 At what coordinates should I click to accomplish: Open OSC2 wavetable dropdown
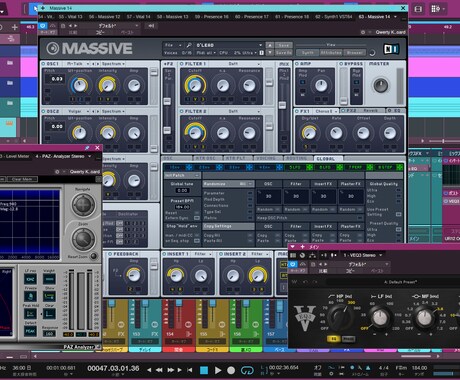click(78, 111)
